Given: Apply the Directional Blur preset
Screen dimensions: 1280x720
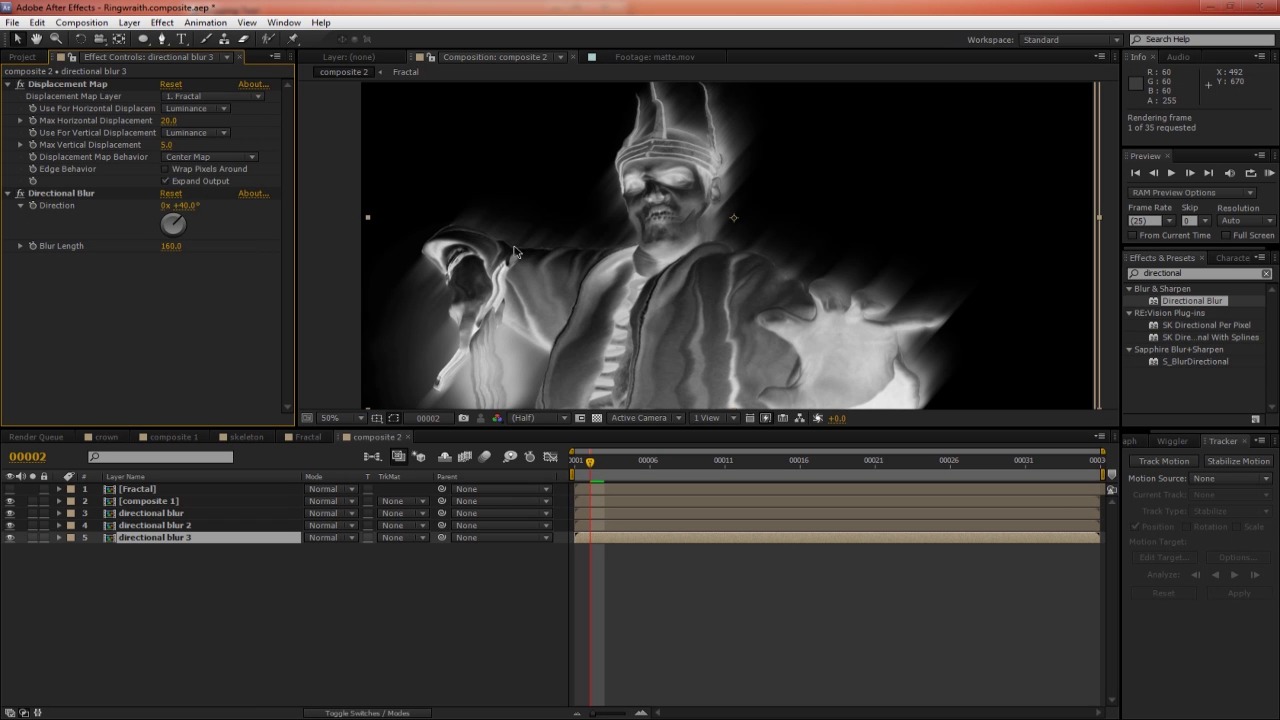Looking at the screenshot, I should click(1192, 301).
